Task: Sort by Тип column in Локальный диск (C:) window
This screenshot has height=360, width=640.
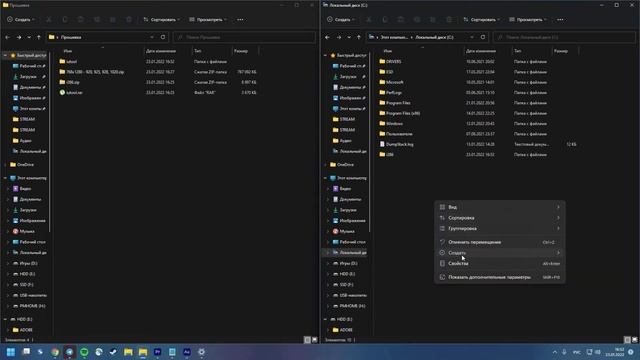Action: (518, 51)
